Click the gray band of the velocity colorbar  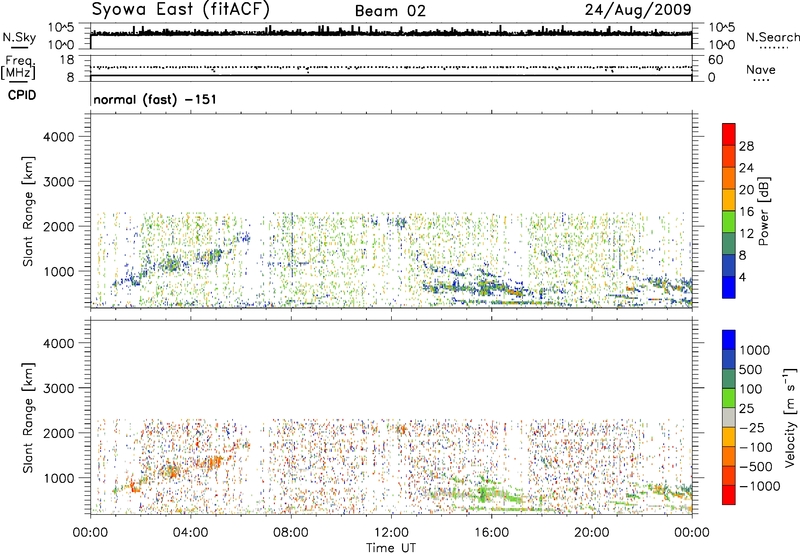pyautogui.click(x=729, y=417)
